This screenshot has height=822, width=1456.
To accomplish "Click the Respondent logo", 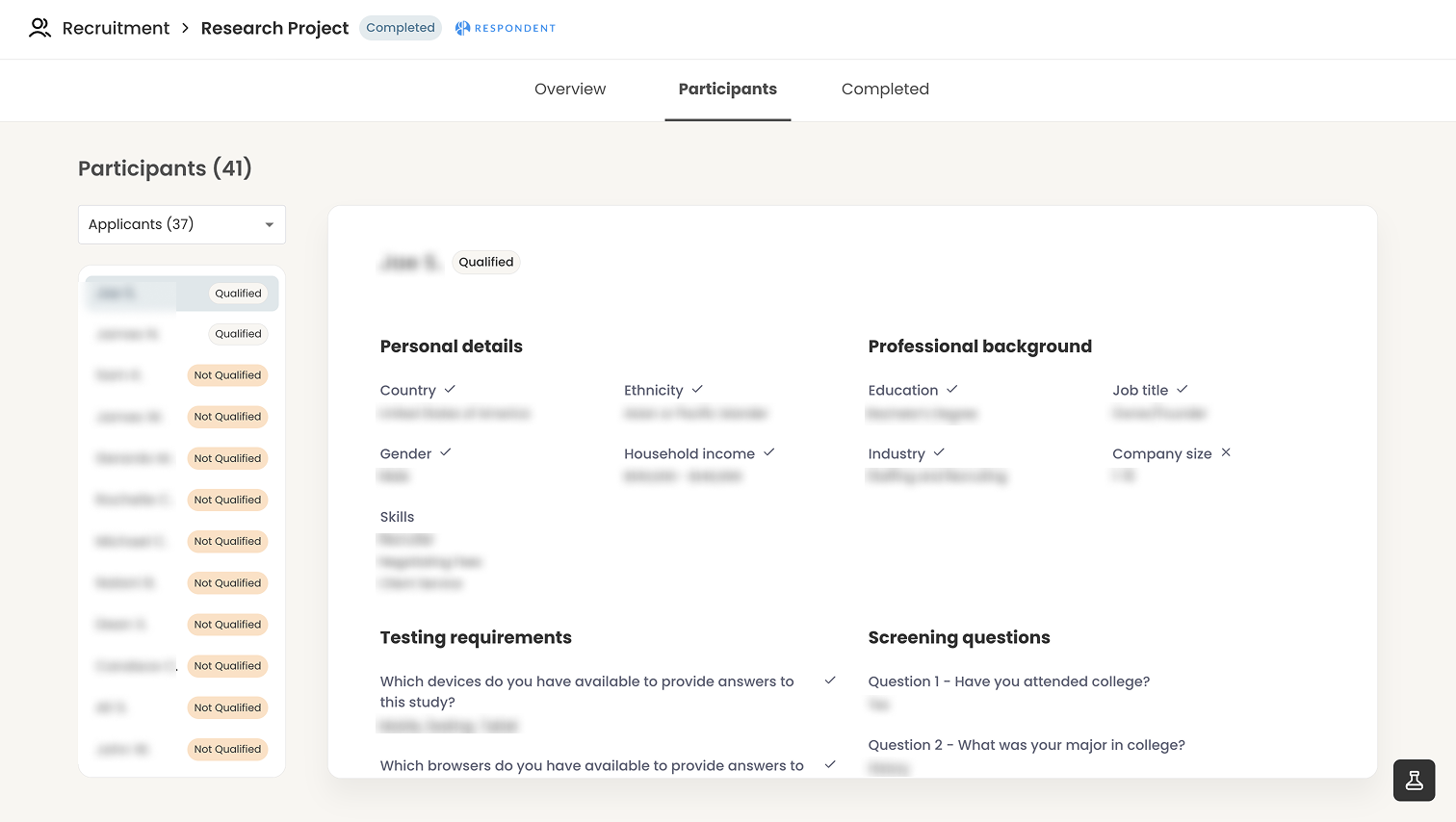I will (x=506, y=28).
